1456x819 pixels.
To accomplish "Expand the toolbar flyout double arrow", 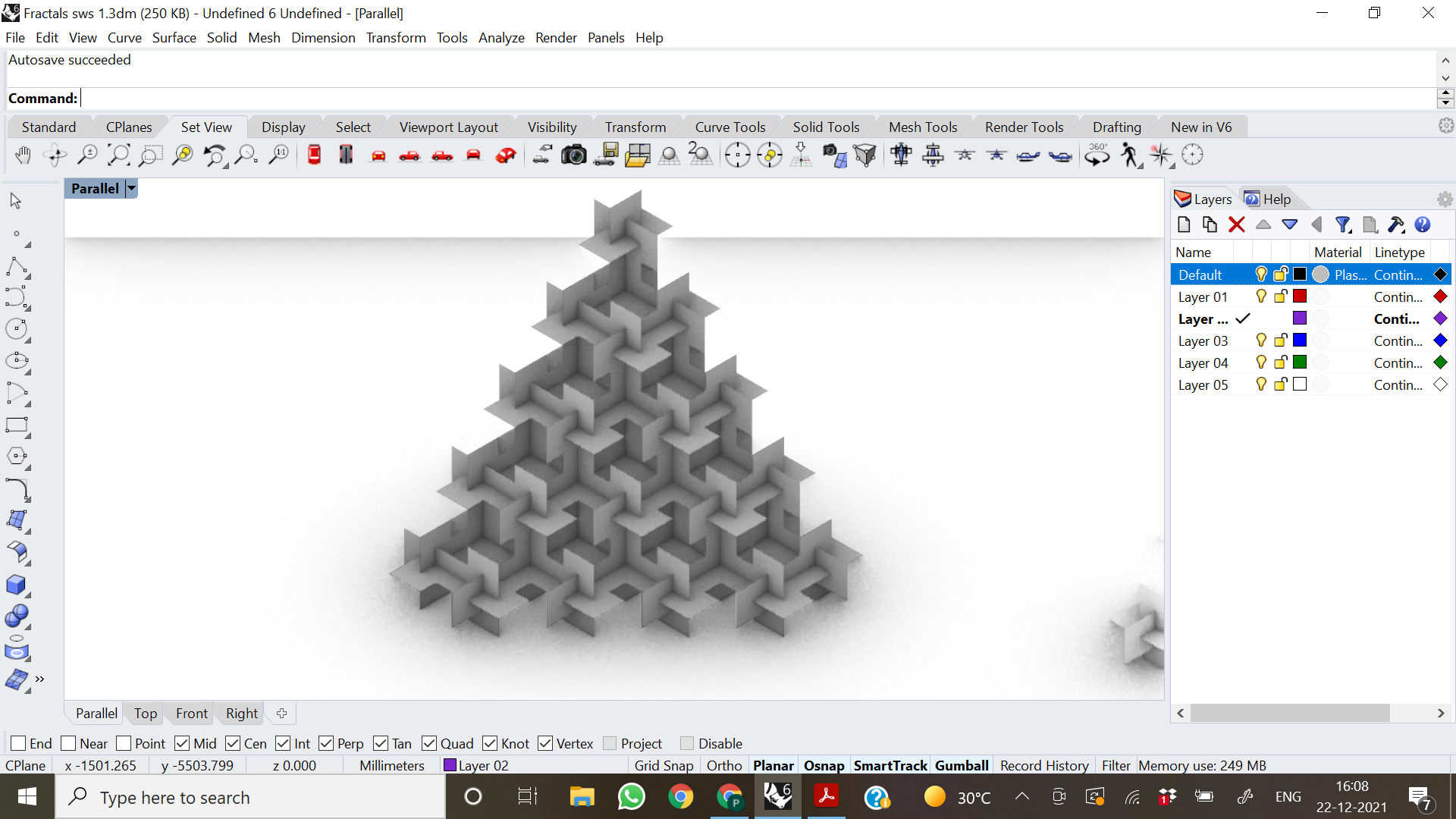I will point(39,679).
